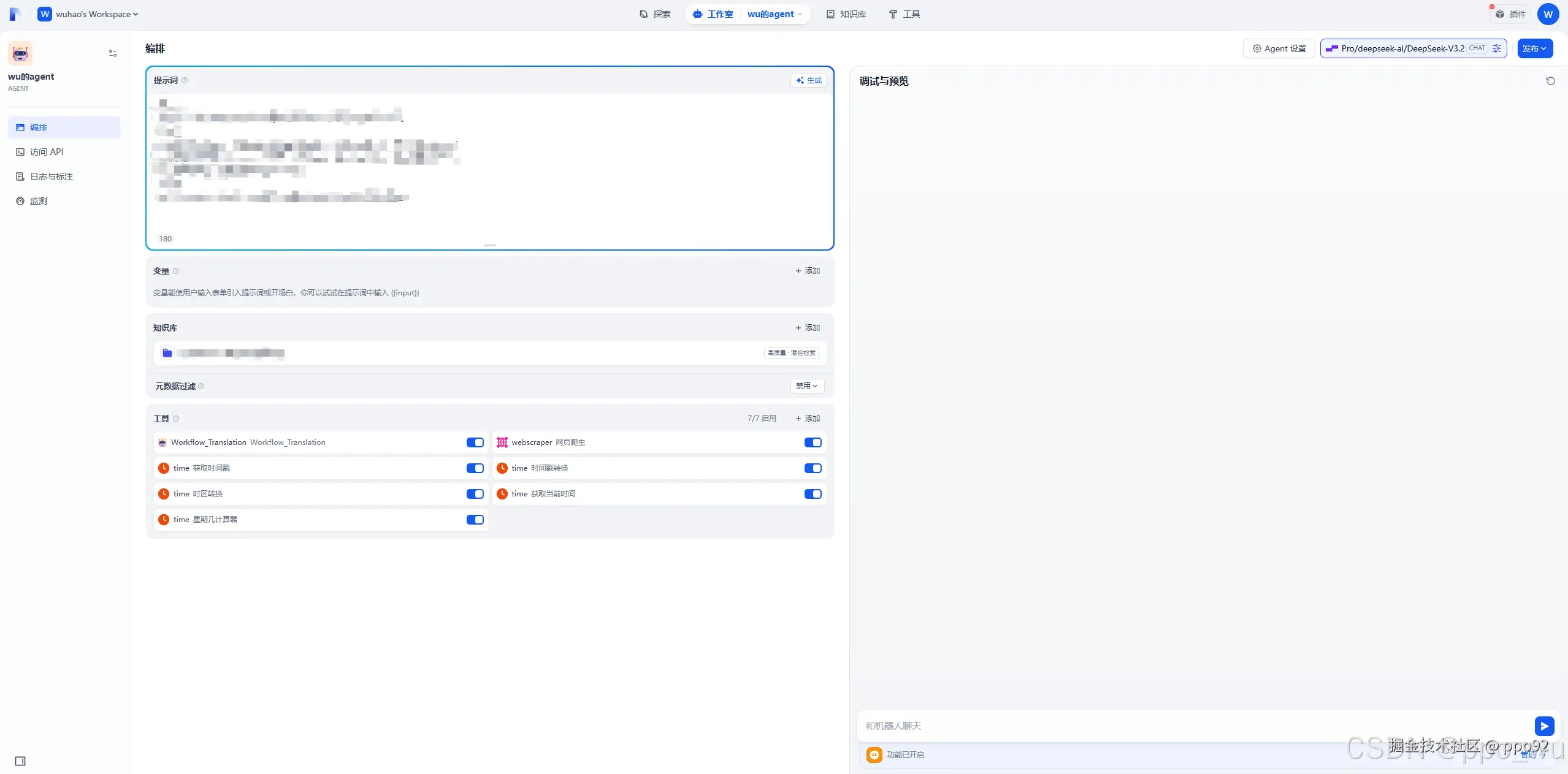This screenshot has height=774, width=1568.
Task: Go to 知识库 in top navigation
Action: [846, 14]
